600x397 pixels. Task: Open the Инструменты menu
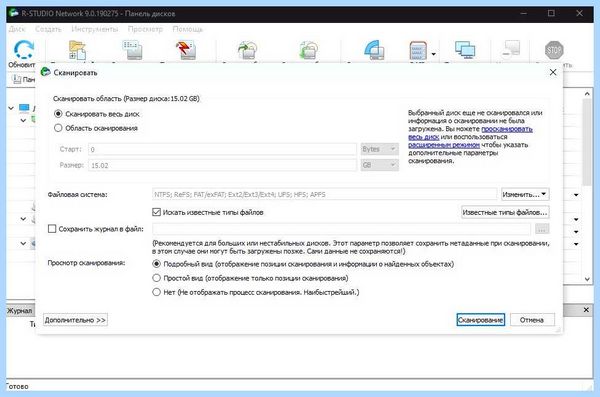[x=95, y=29]
